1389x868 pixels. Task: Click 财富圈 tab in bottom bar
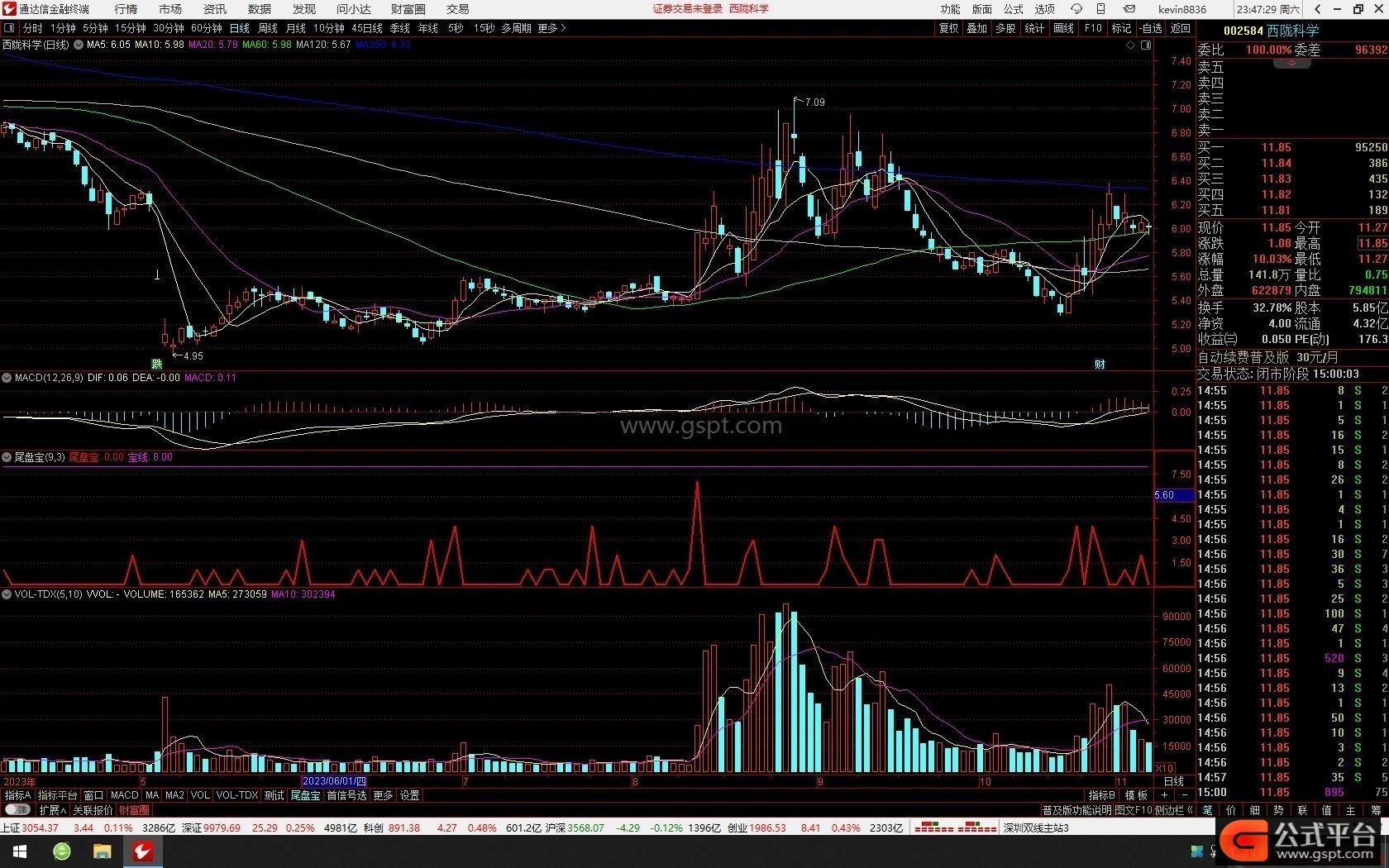coord(134,810)
